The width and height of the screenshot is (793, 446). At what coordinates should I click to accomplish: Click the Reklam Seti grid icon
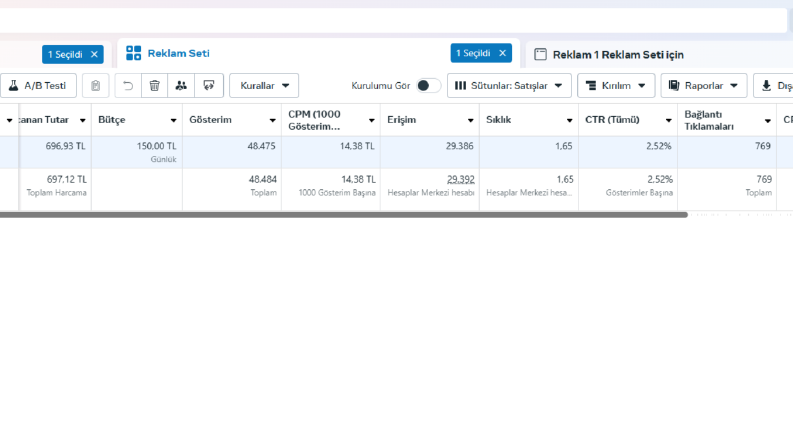click(134, 53)
